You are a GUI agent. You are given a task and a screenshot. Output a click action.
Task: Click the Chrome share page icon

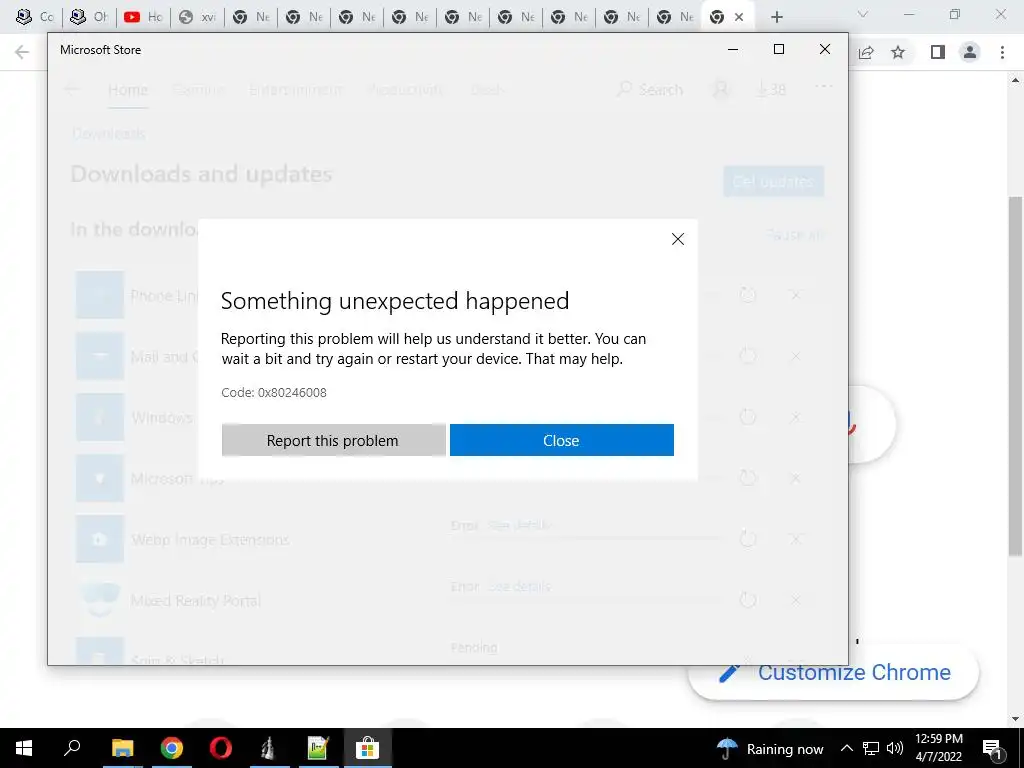pyautogui.click(x=866, y=52)
